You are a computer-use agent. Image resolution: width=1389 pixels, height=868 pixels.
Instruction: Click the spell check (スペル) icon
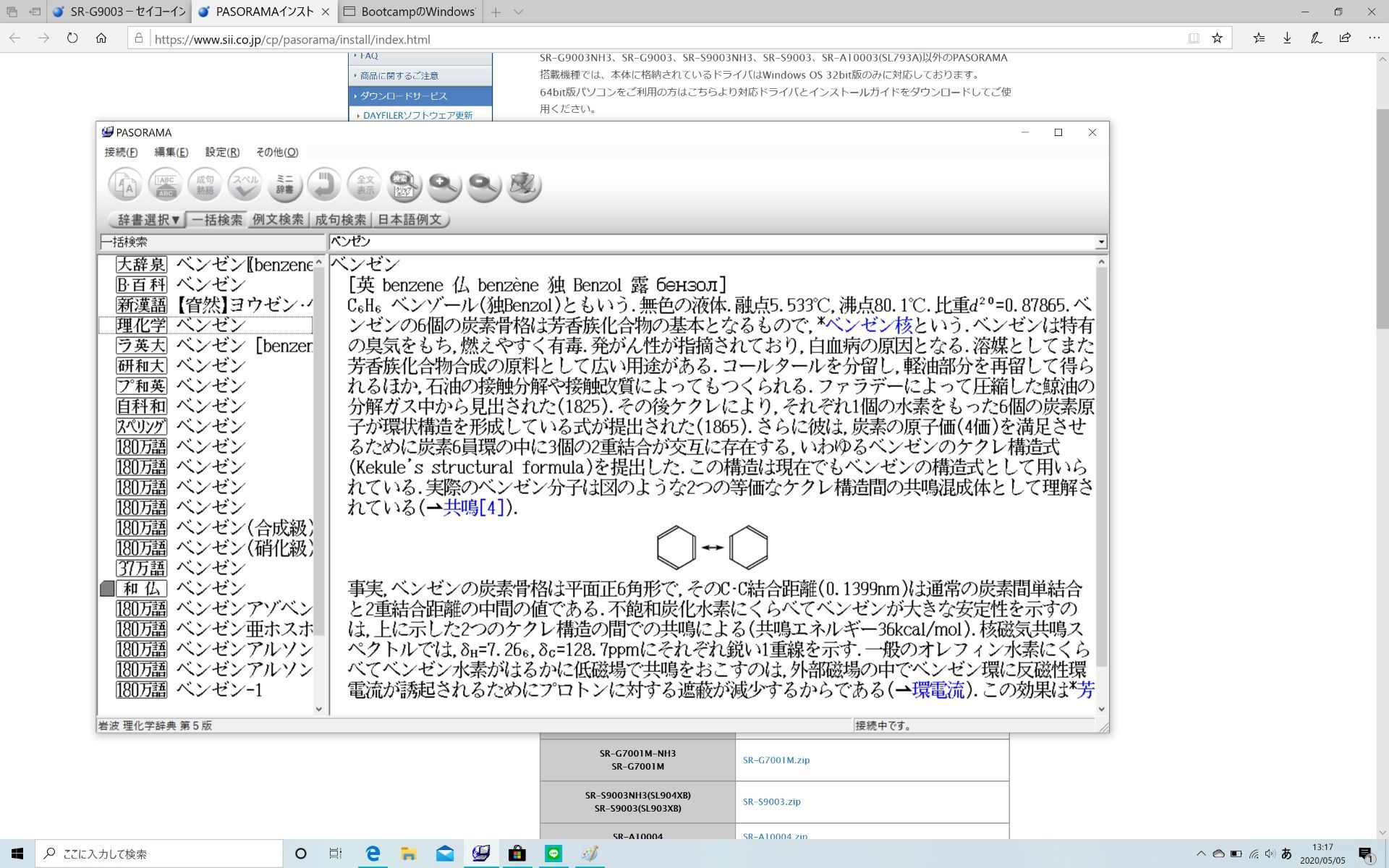(x=245, y=185)
